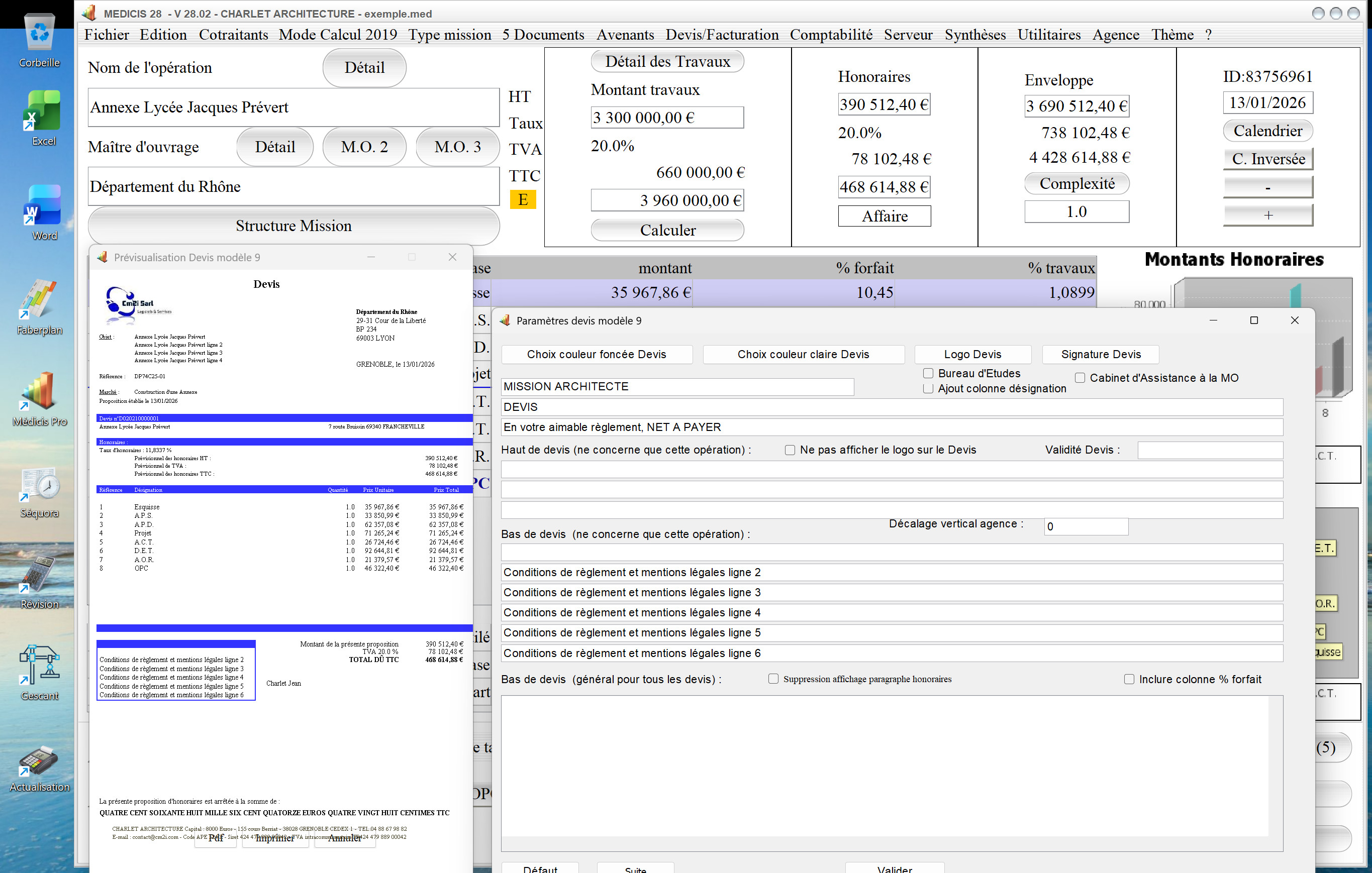Open the Révision desktop shortcut

pyautogui.click(x=39, y=582)
